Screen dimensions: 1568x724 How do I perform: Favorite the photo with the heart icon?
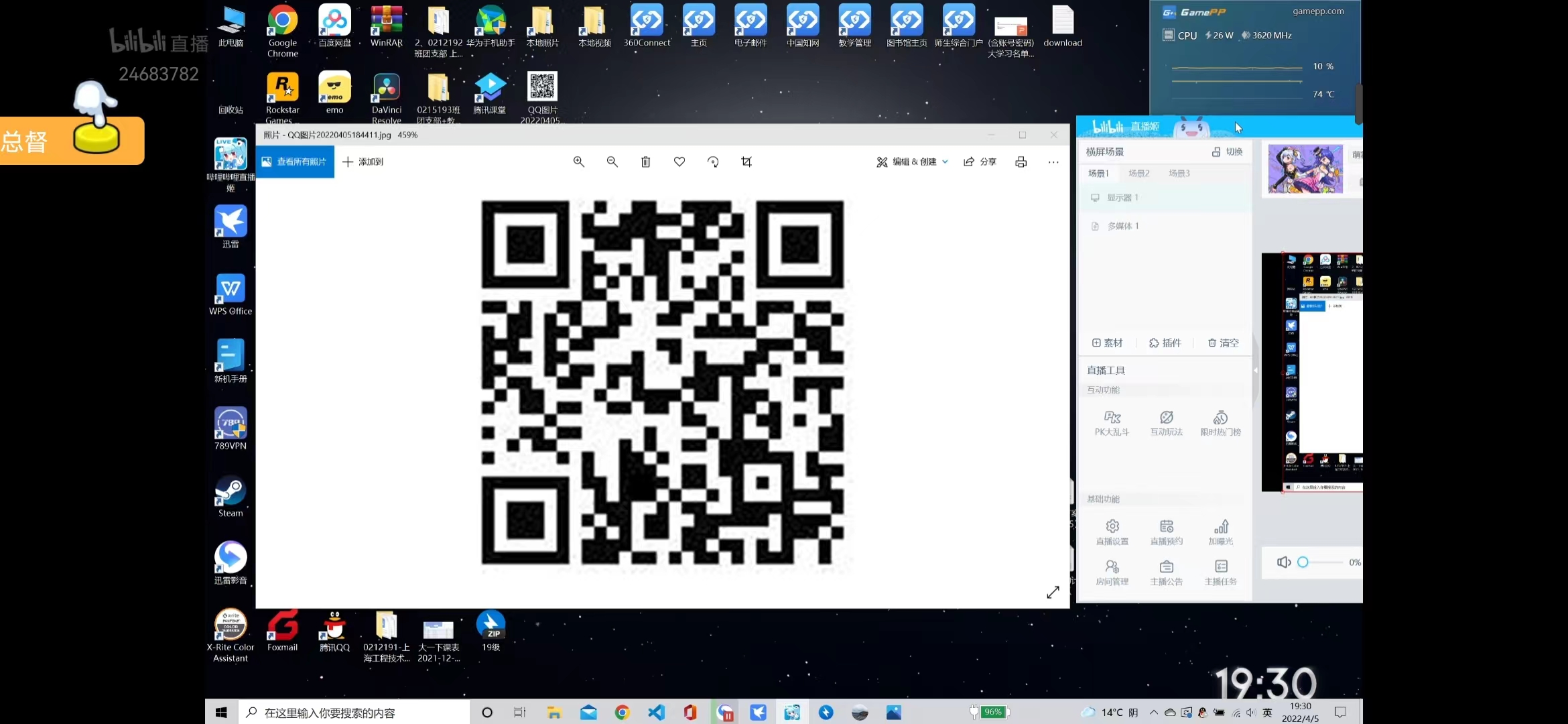click(x=679, y=162)
